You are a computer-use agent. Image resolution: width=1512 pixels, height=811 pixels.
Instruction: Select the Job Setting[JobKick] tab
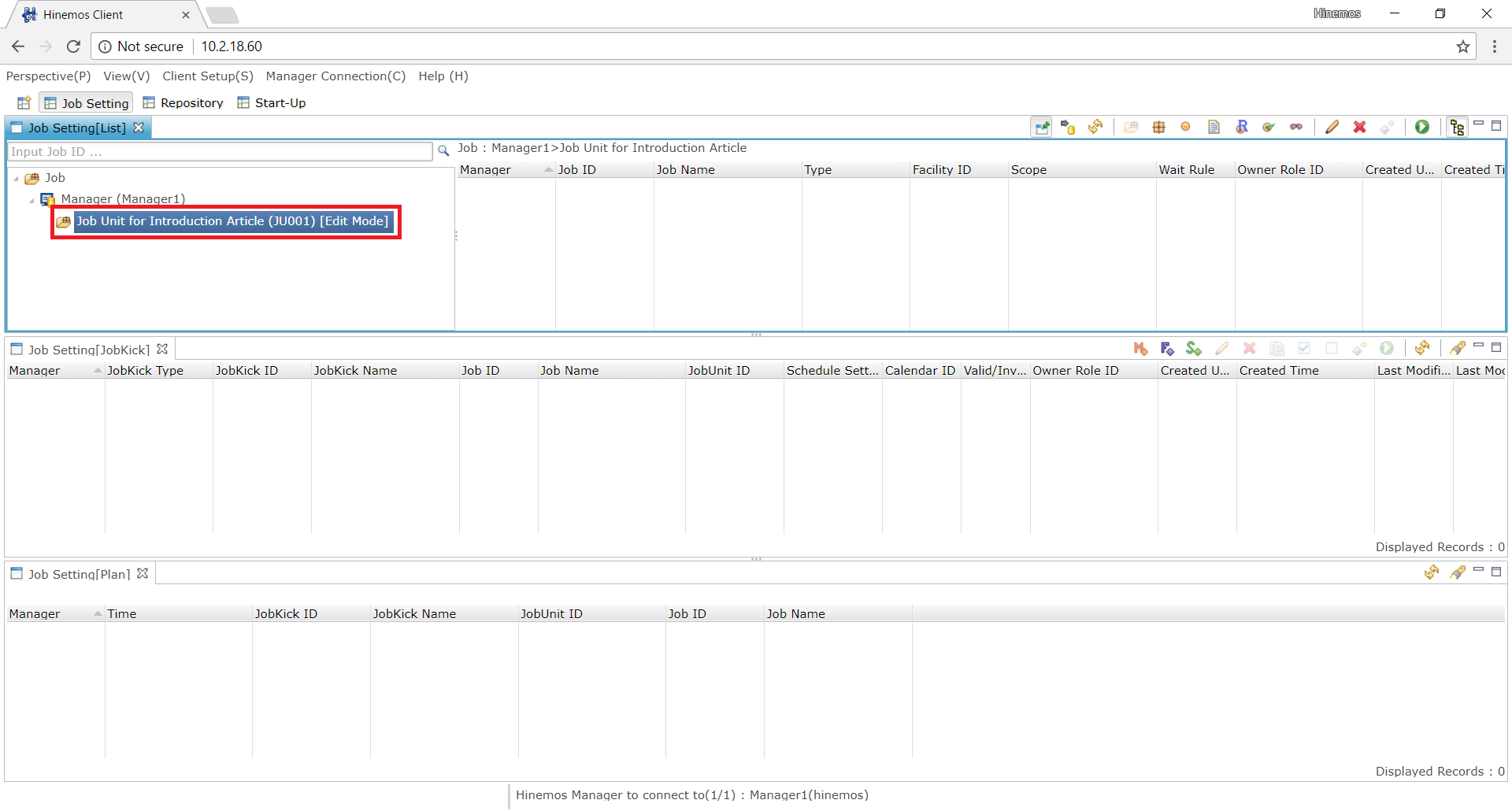point(88,350)
